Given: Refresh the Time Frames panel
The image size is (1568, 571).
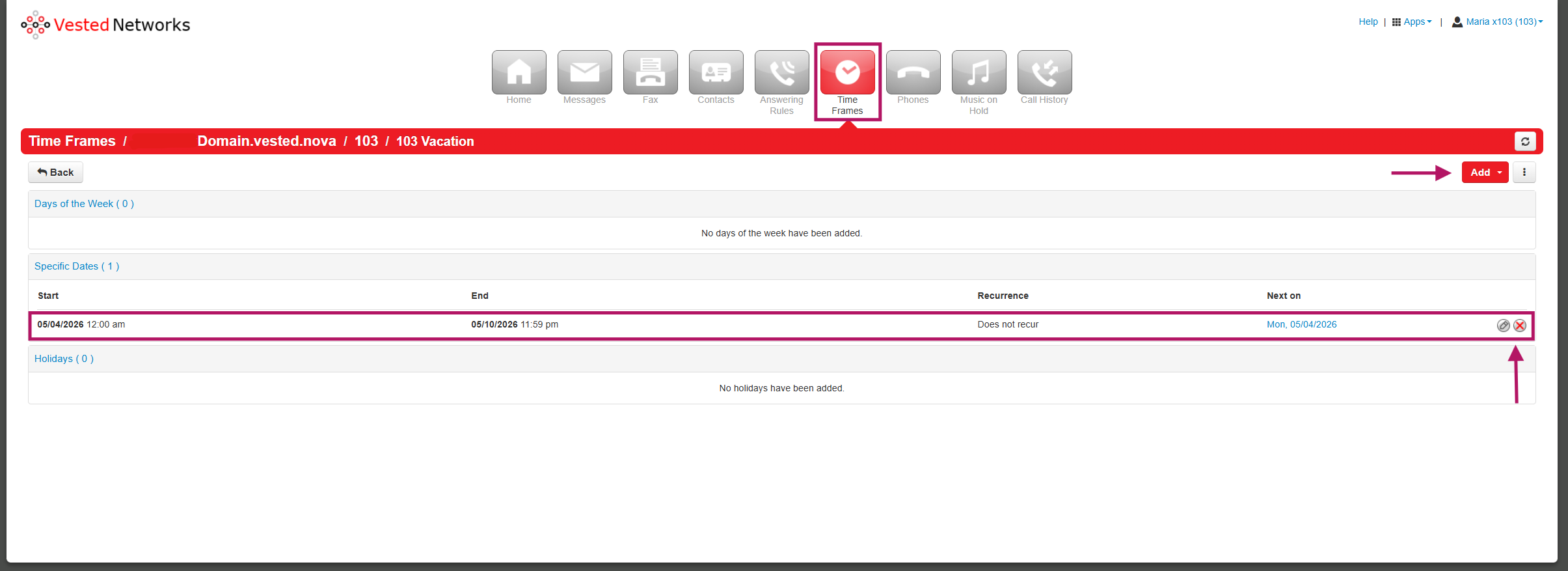Looking at the screenshot, I should 1525,141.
